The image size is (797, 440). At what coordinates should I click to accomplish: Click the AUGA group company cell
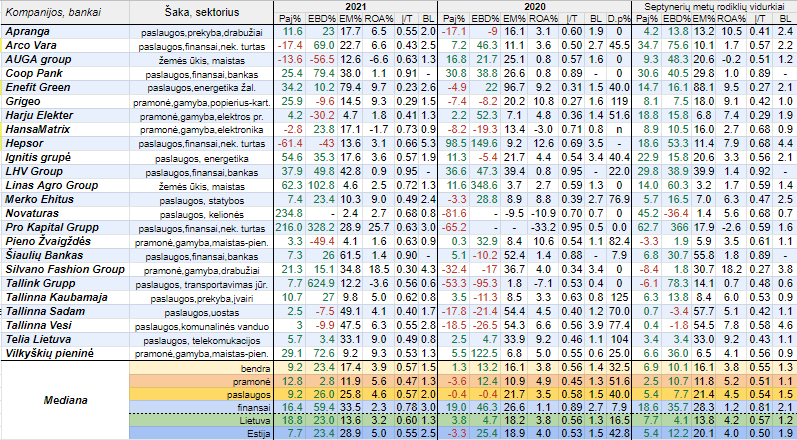(x=65, y=59)
